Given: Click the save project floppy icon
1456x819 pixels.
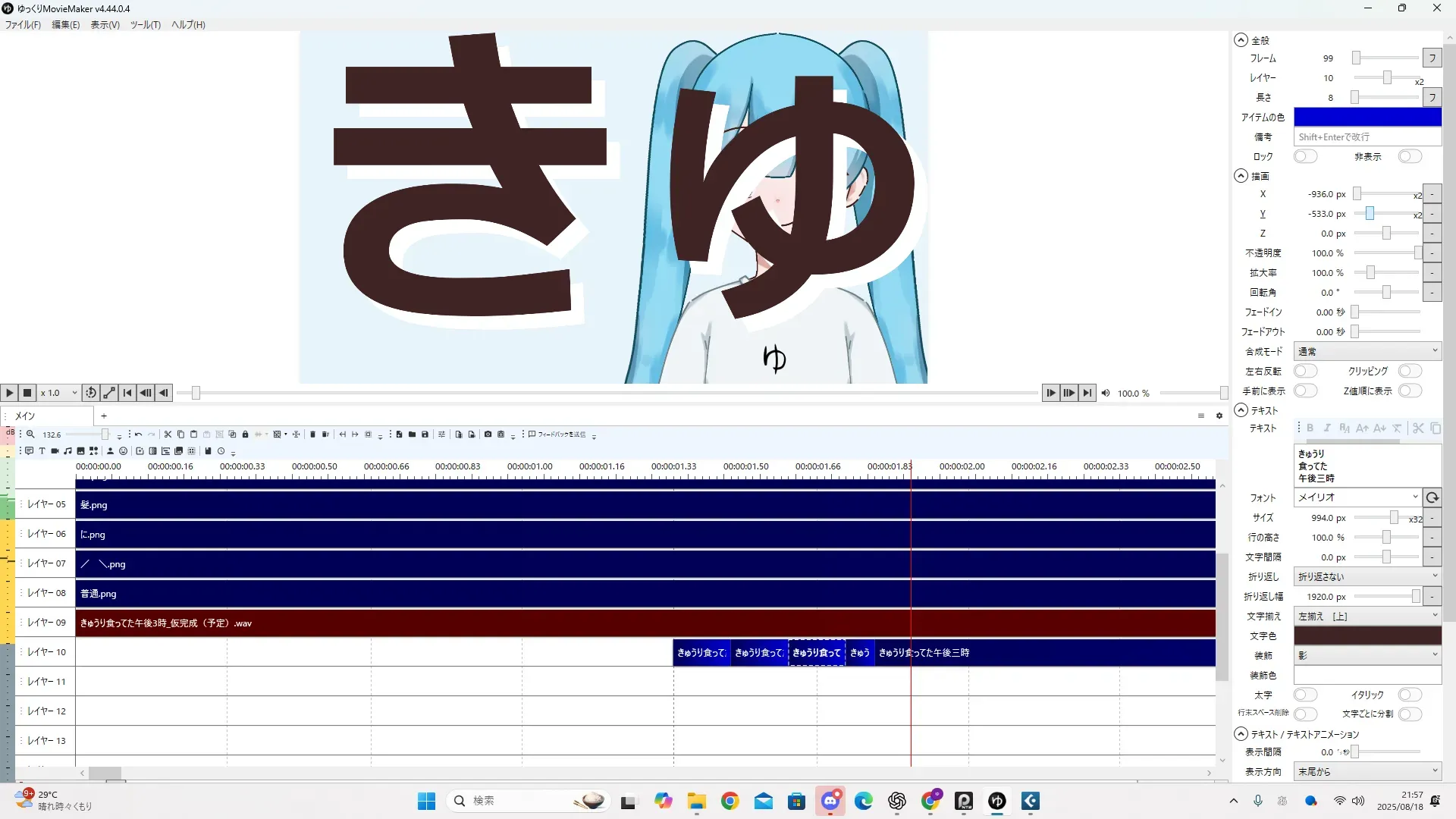Looking at the screenshot, I should click(425, 435).
